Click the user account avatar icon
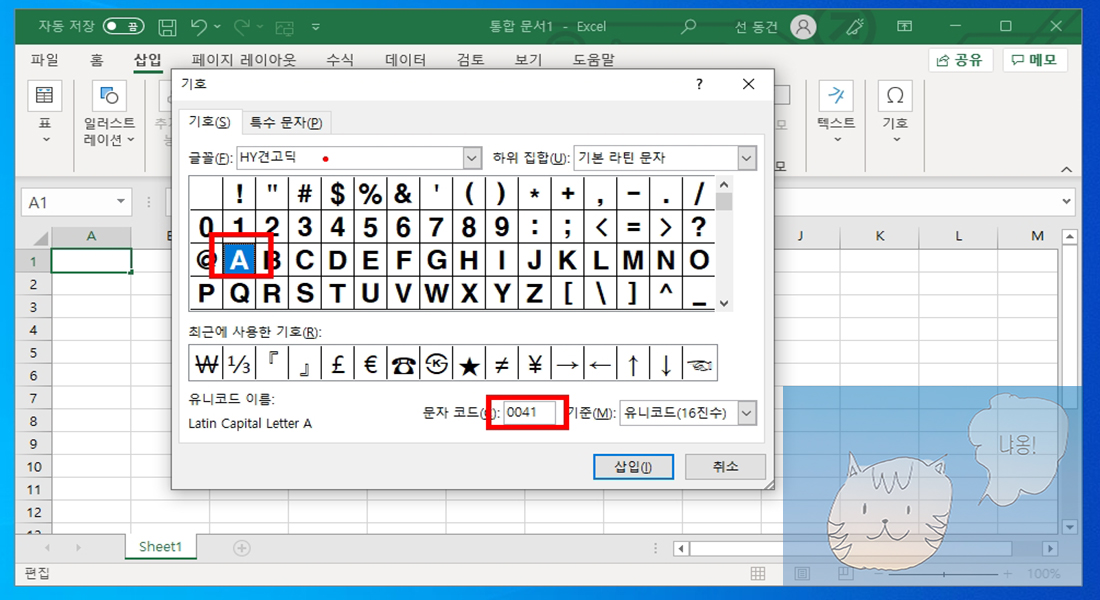 coord(803,27)
